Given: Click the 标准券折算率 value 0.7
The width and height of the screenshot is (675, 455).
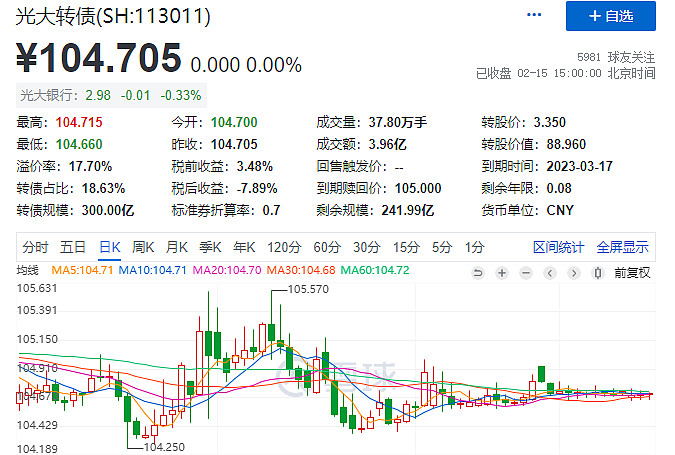Looking at the screenshot, I should coord(272,210).
